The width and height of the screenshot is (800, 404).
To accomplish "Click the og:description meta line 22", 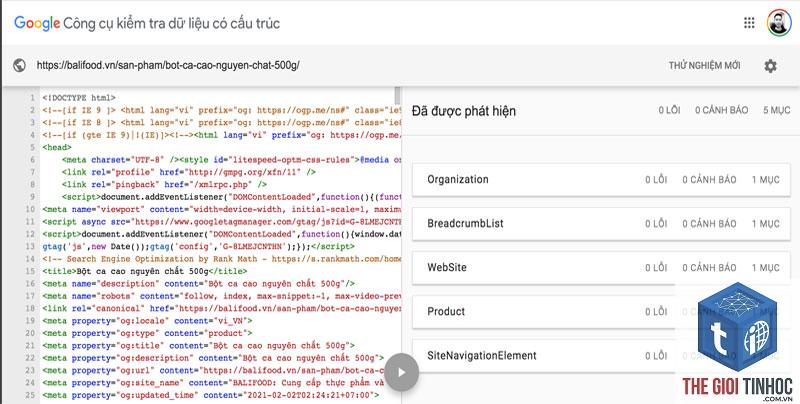I will 213,358.
